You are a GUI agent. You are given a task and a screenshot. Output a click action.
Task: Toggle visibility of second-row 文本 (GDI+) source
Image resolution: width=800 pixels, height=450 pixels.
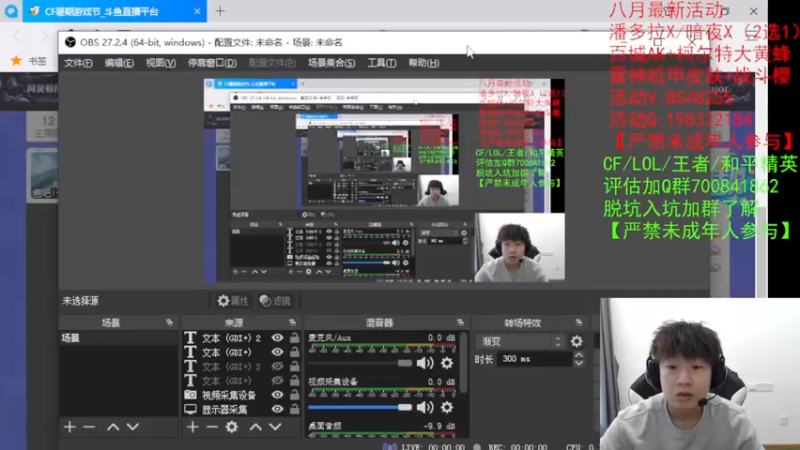point(277,352)
